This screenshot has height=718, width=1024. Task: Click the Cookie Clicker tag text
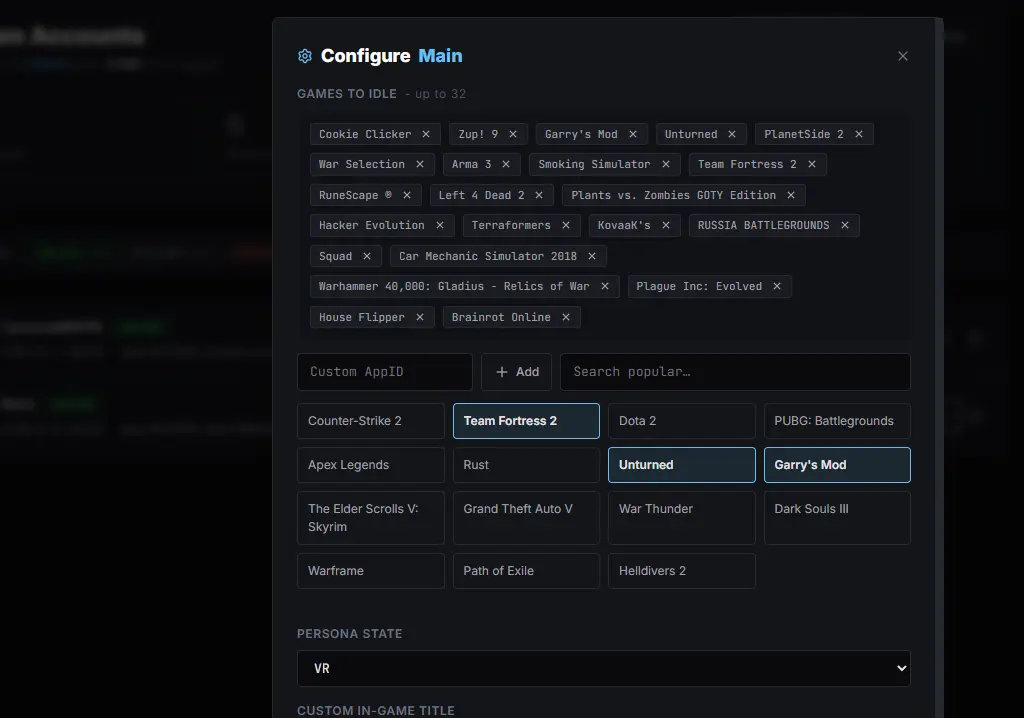tap(365, 134)
